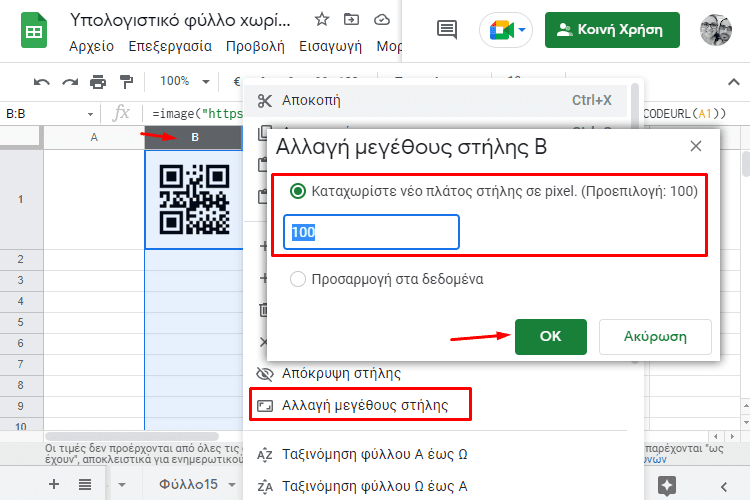The image size is (750, 500).
Task: Select row 9 header
Action: [x=21, y=406]
